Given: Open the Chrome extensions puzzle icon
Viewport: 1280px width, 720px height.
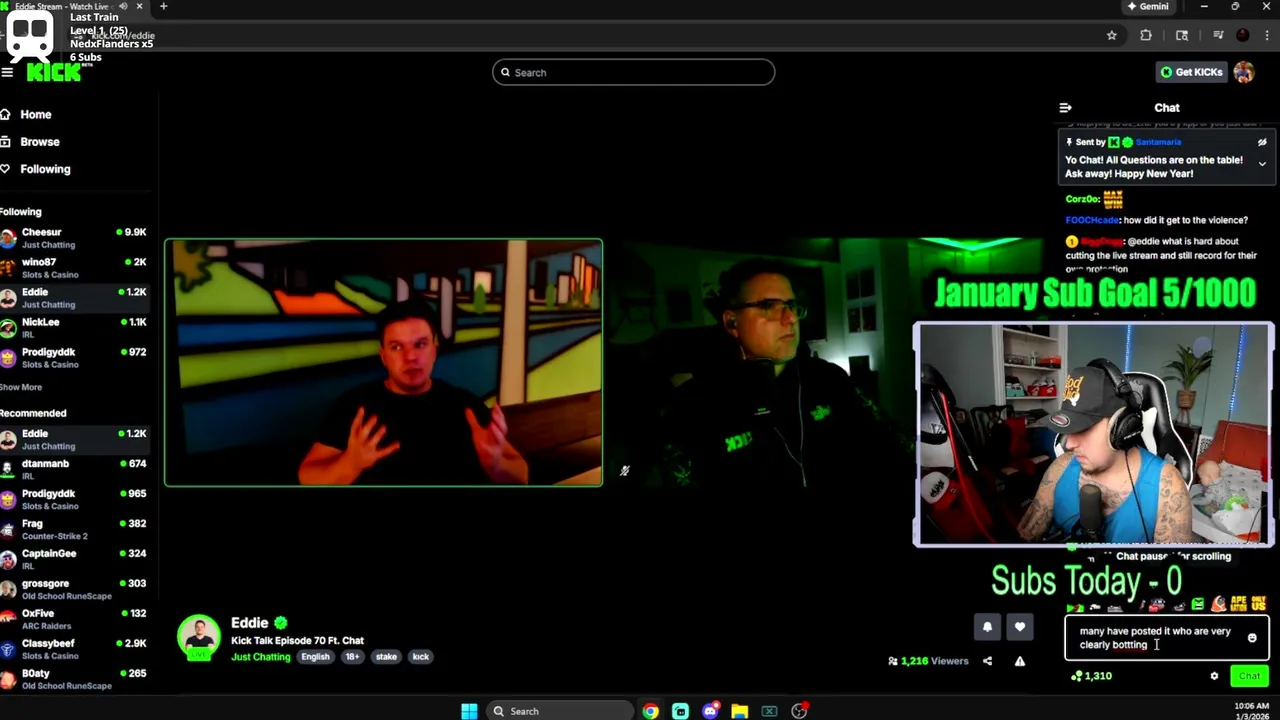Looking at the screenshot, I should pyautogui.click(x=1146, y=35).
